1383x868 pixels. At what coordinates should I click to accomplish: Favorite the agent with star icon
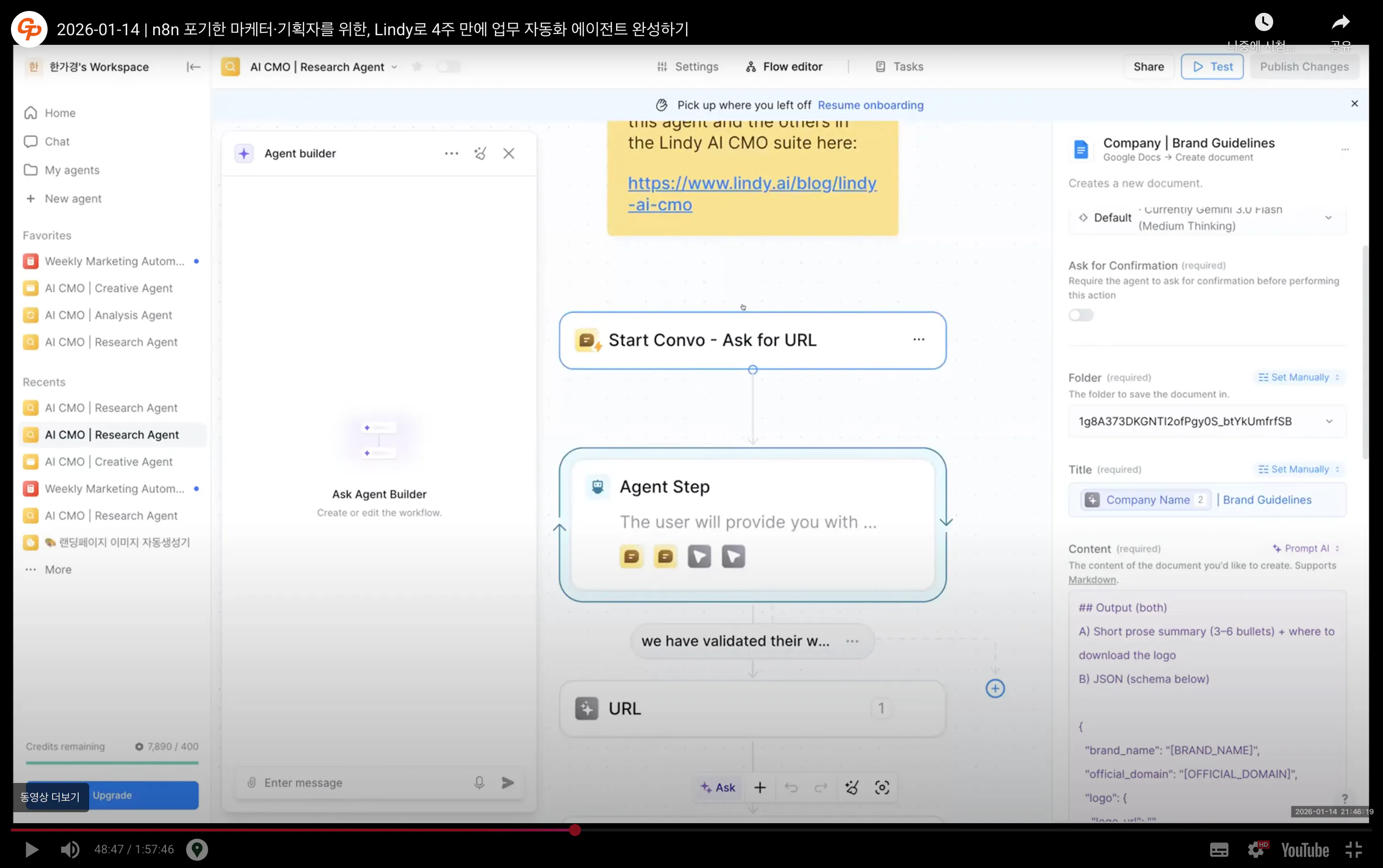click(x=418, y=67)
